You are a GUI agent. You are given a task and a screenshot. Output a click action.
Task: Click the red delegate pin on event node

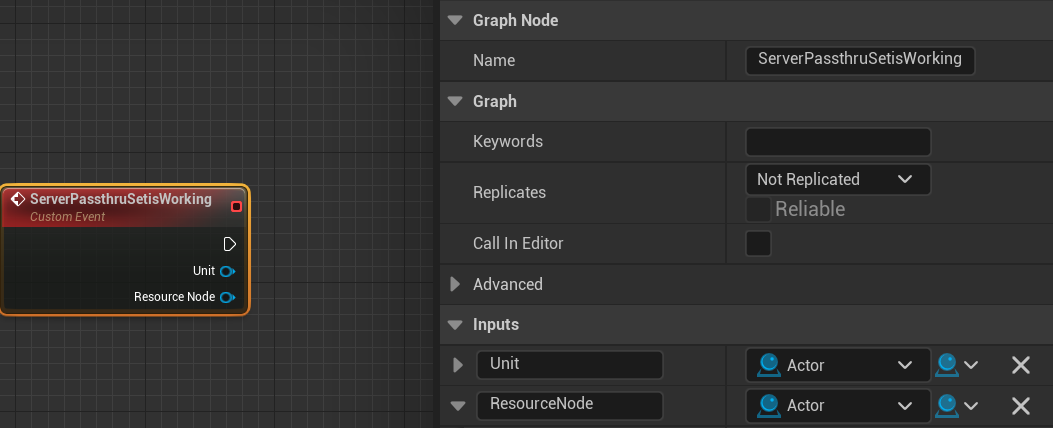[x=236, y=206]
